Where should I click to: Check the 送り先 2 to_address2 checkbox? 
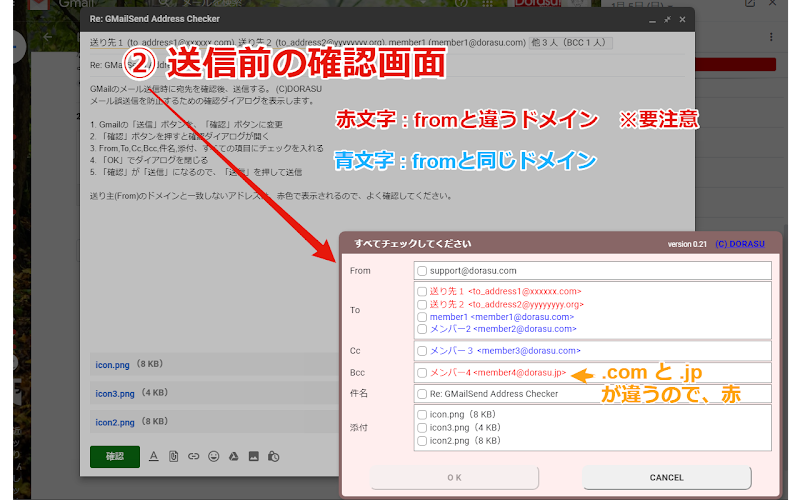tap(422, 305)
